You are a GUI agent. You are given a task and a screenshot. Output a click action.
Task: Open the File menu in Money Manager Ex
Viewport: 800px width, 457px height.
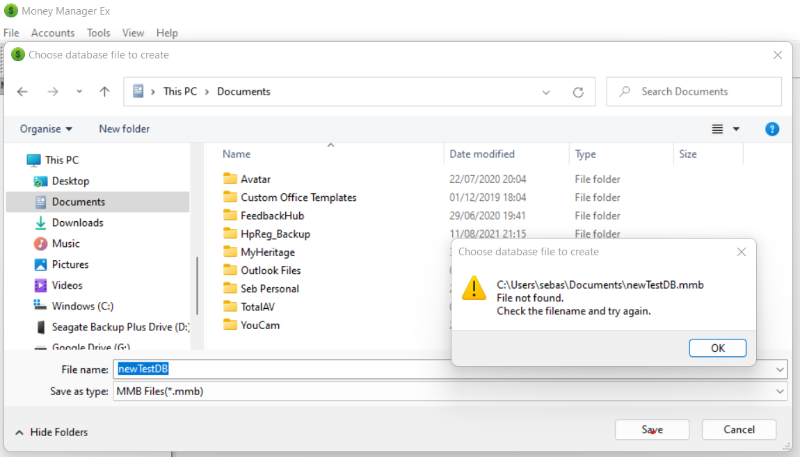(11, 33)
